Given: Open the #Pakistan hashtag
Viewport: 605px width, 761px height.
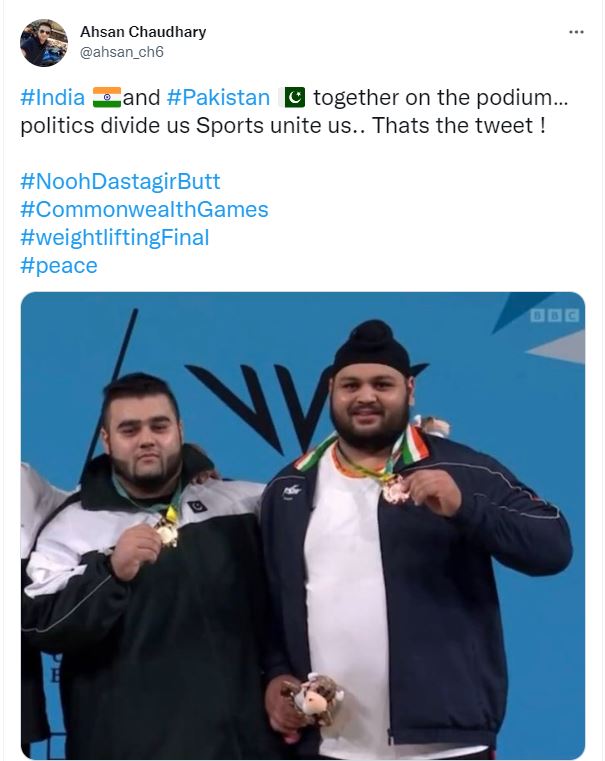Looking at the screenshot, I should pos(218,98).
